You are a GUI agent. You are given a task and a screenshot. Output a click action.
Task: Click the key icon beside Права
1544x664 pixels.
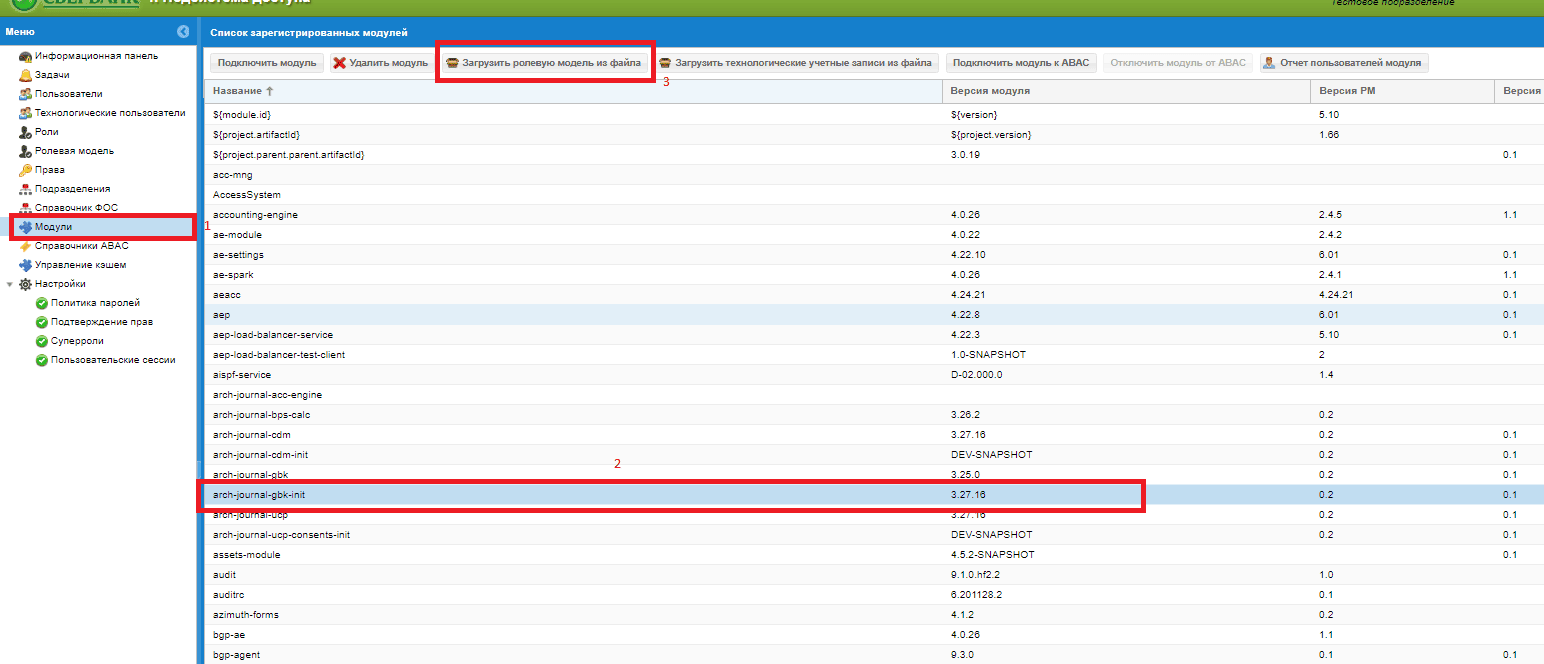pos(26,170)
